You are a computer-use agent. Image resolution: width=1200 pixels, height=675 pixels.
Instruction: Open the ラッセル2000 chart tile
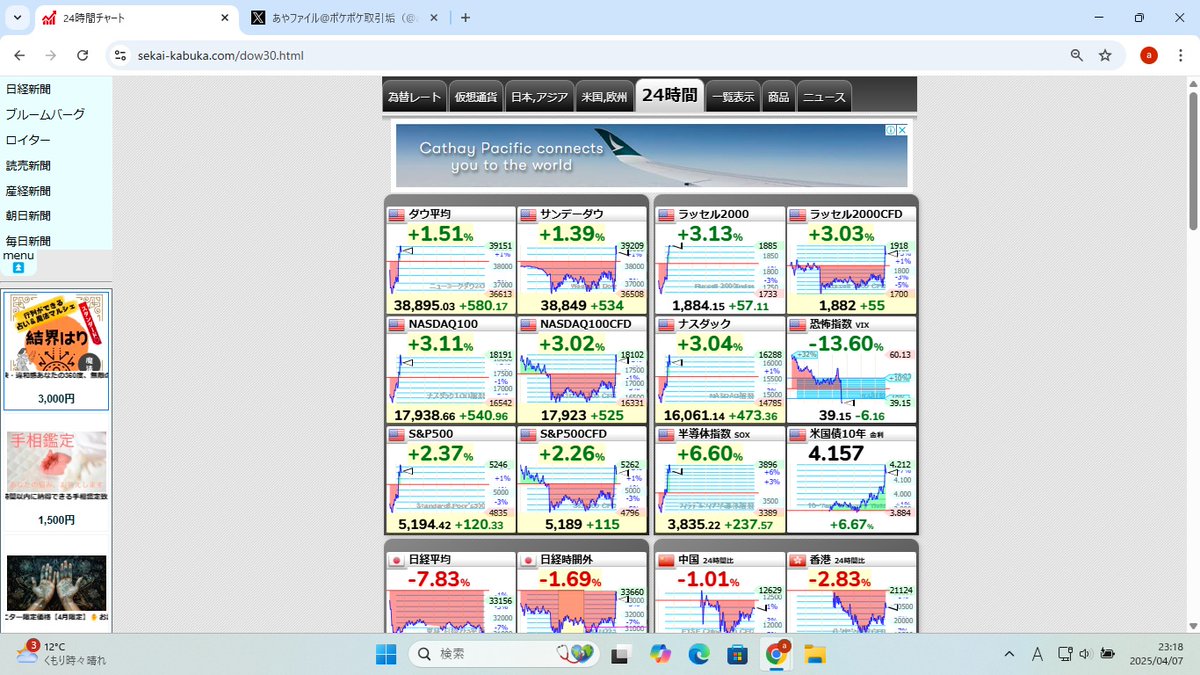(x=721, y=260)
